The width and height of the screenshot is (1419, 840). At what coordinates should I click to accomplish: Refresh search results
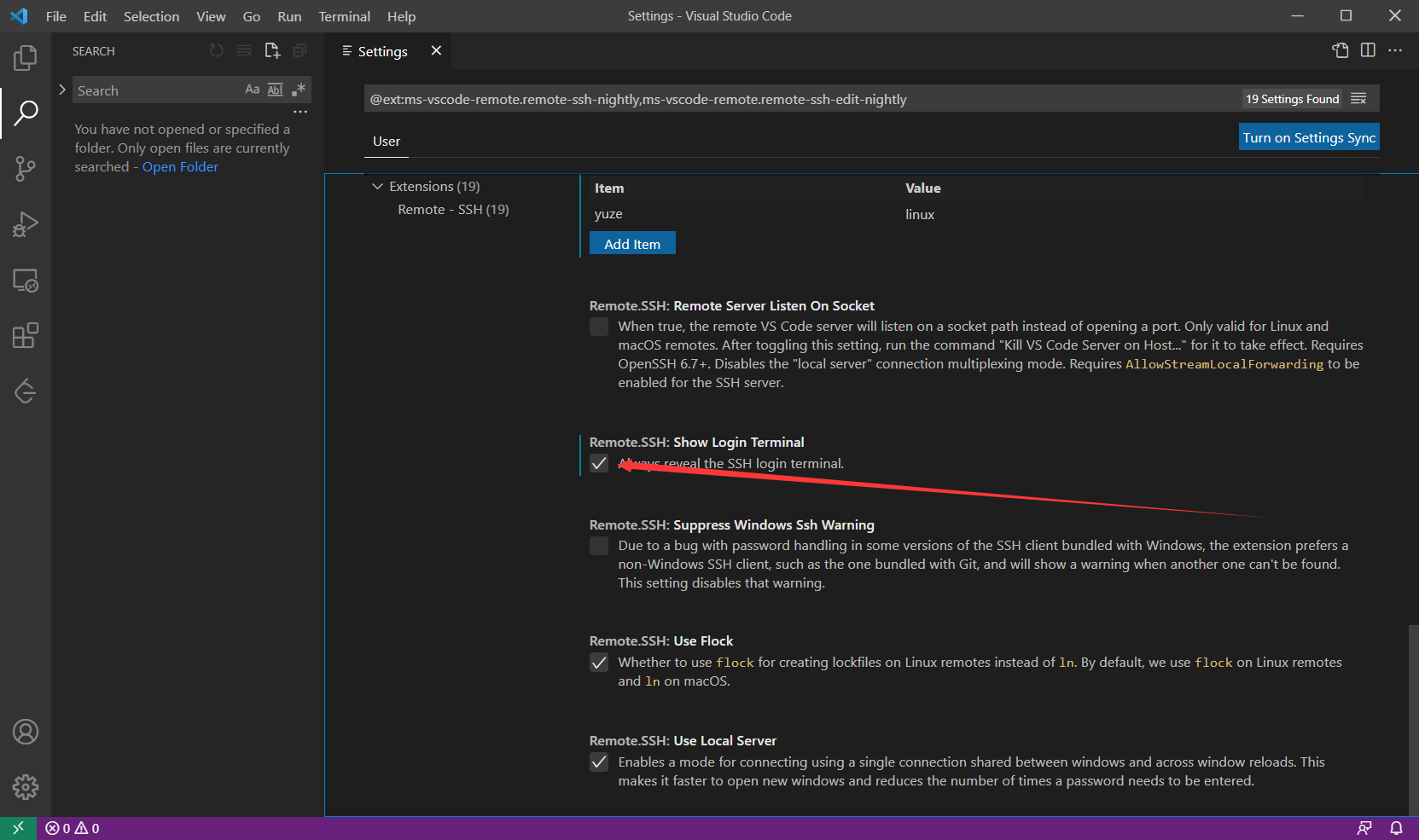(217, 51)
